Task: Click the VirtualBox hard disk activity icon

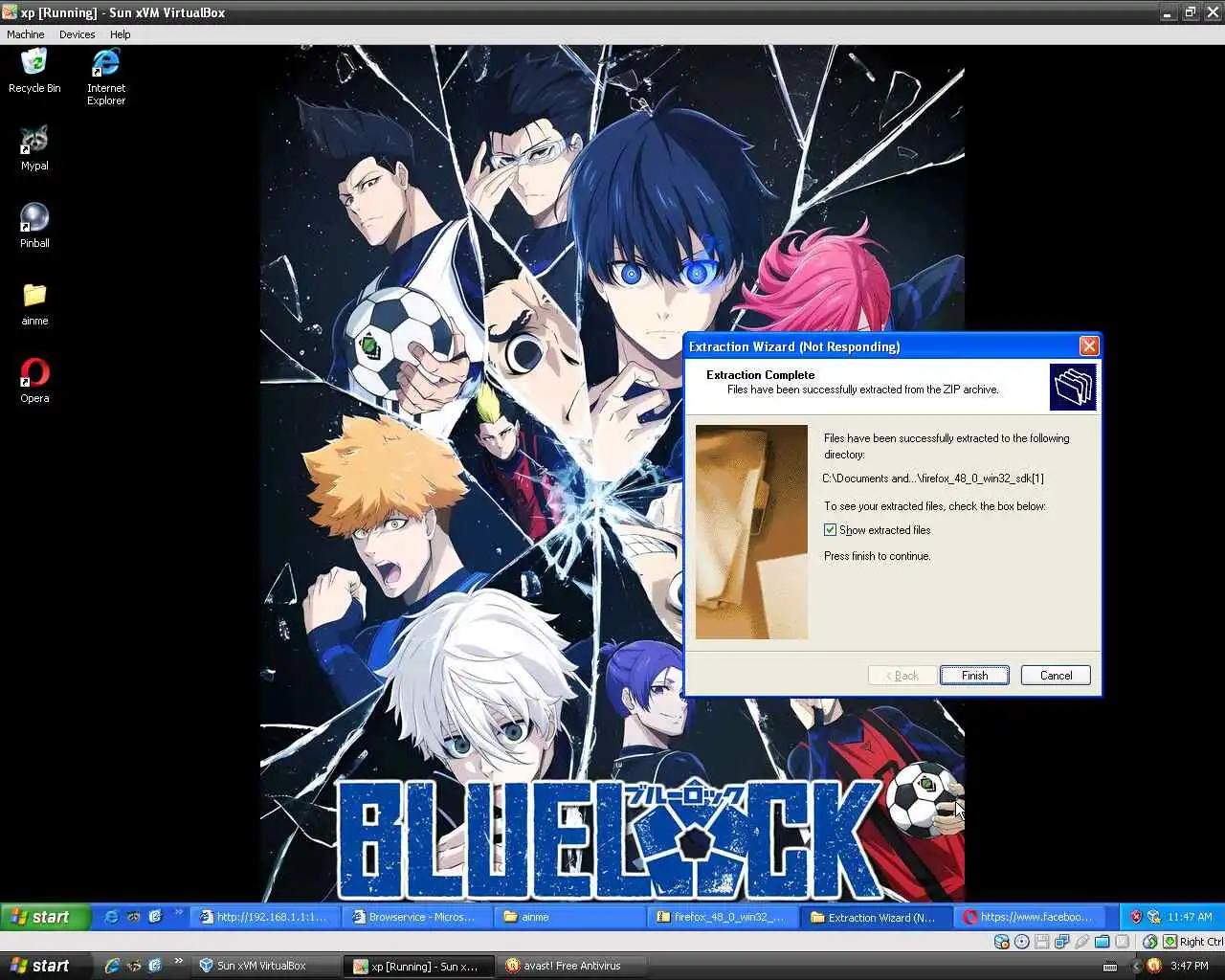Action: pyautogui.click(x=1002, y=942)
